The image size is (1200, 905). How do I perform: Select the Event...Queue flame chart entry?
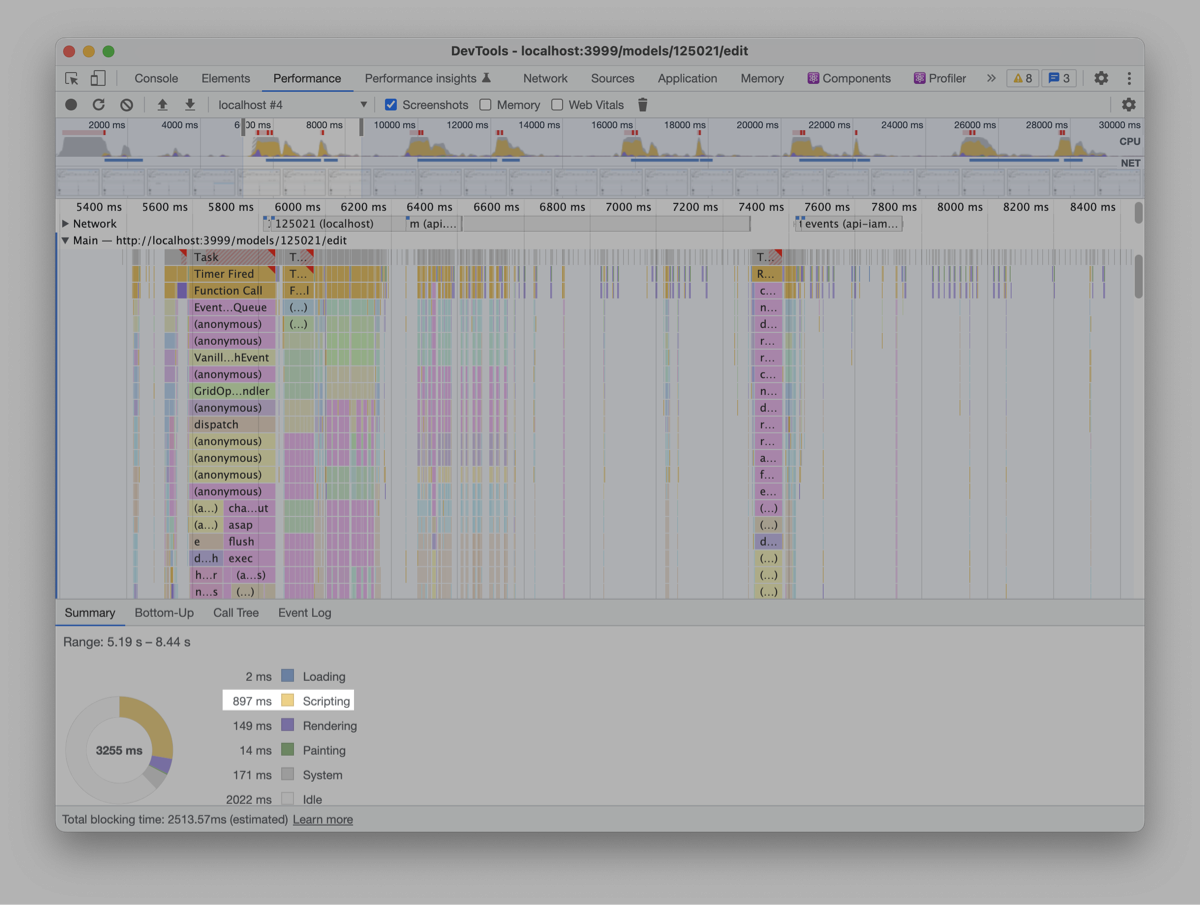(x=232, y=308)
